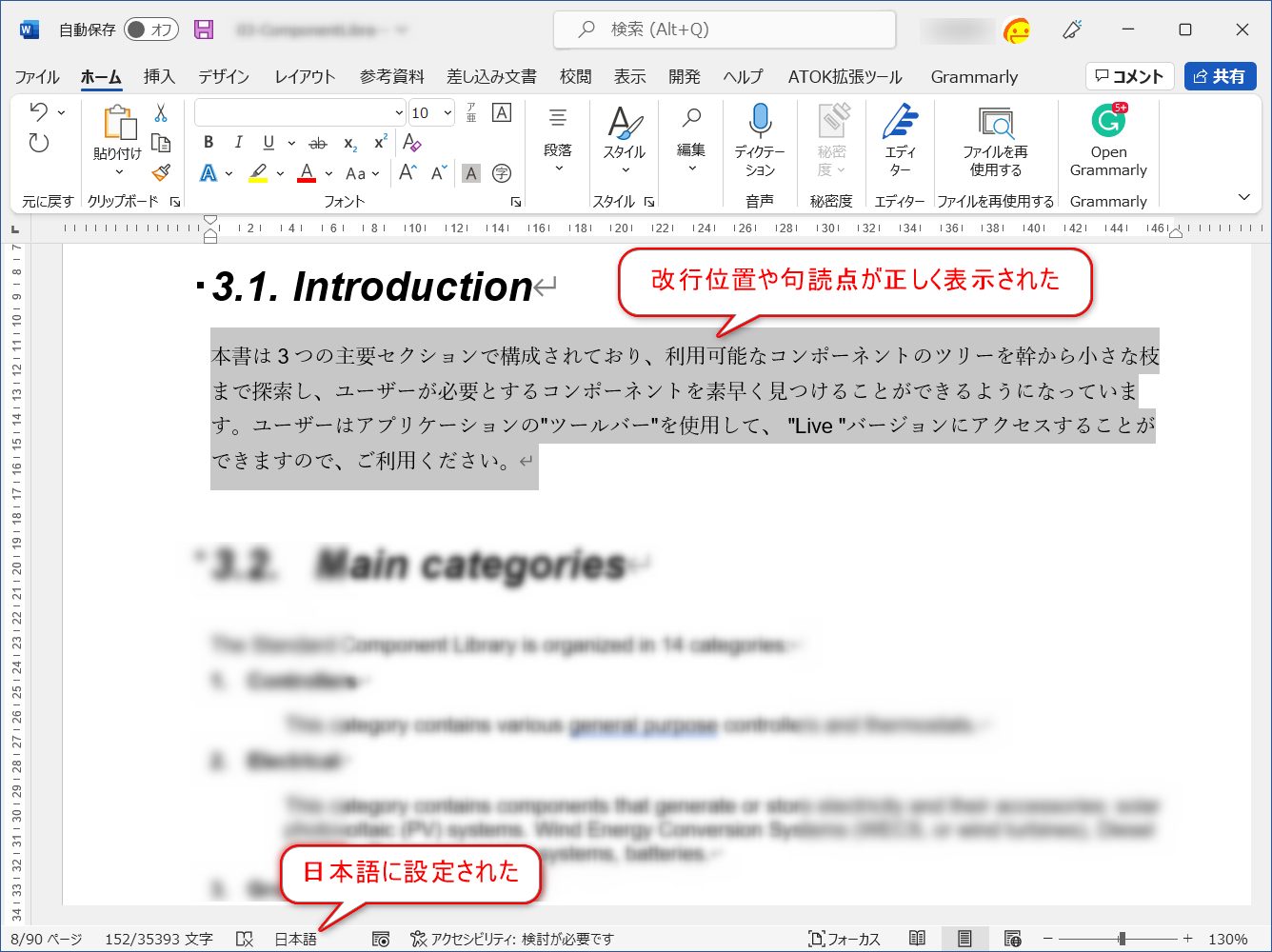Click the coming-soon features megaphone icon

pyautogui.click(x=1072, y=30)
